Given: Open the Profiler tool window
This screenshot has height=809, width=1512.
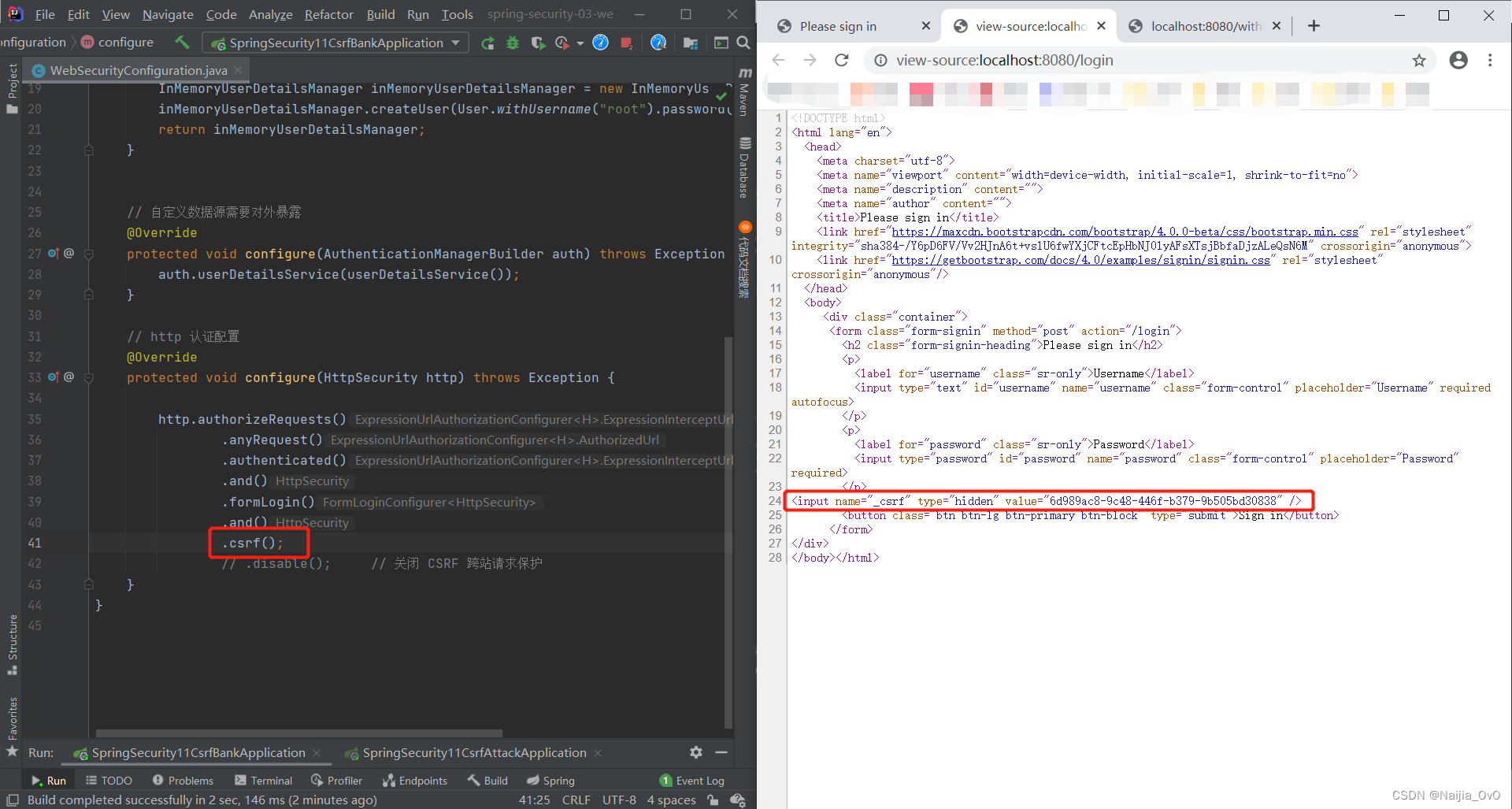Looking at the screenshot, I should coord(336,781).
